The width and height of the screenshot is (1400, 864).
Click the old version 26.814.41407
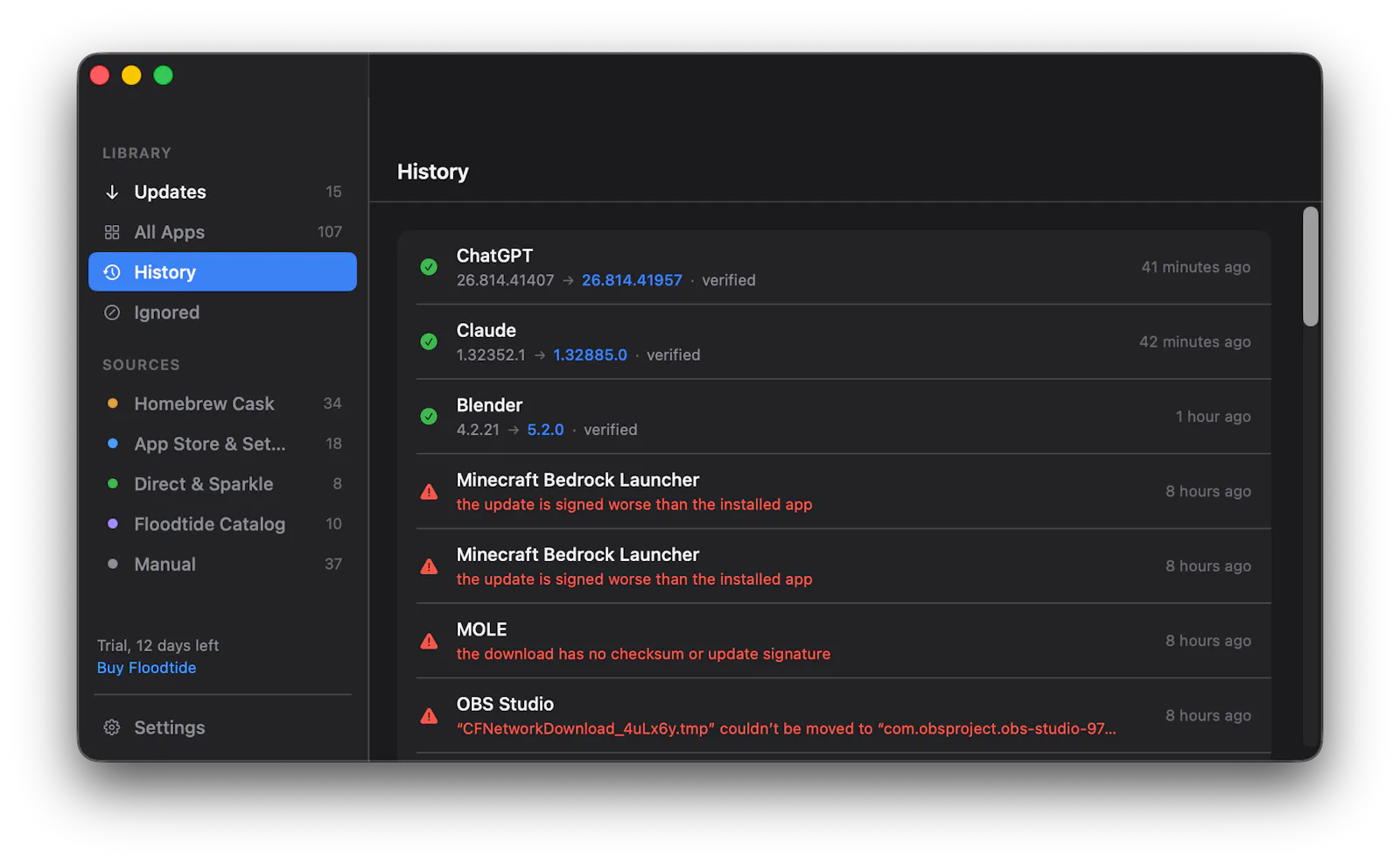pyautogui.click(x=505, y=280)
